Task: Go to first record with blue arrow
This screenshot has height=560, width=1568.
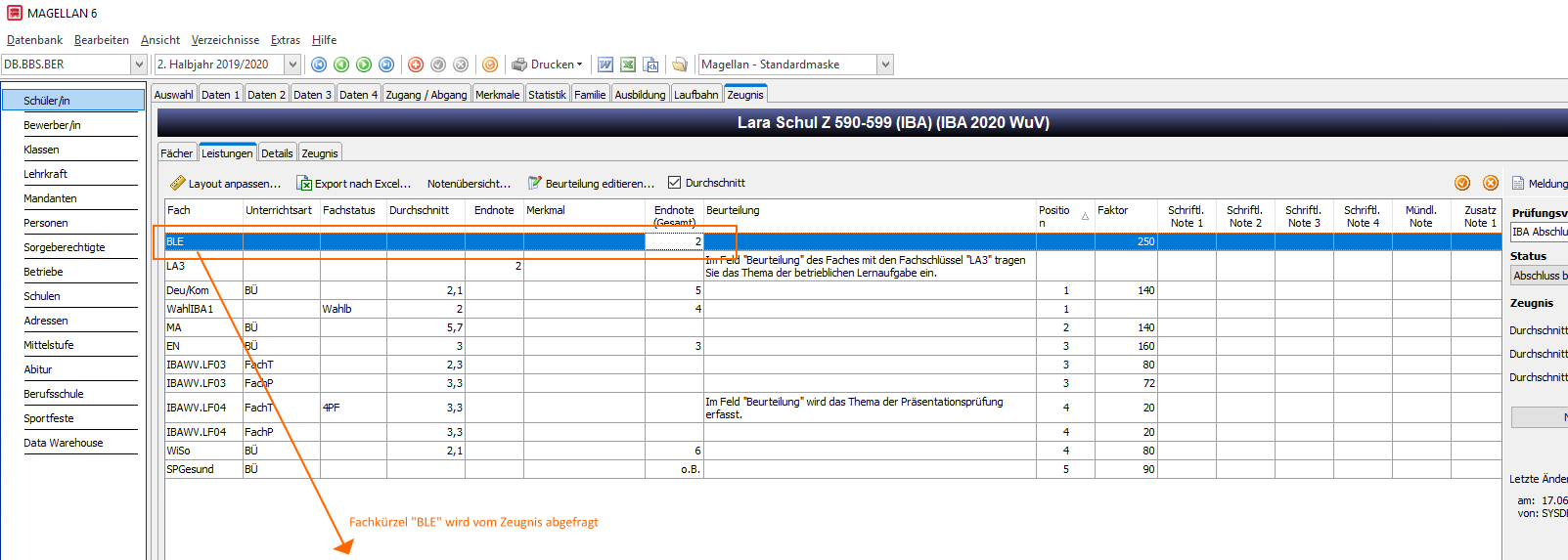Action: (x=319, y=65)
